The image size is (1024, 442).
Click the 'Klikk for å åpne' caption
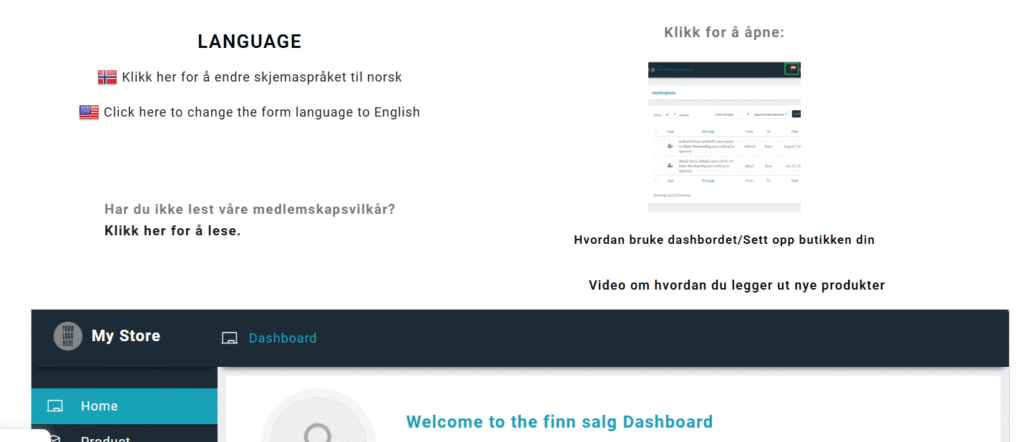coord(724,32)
